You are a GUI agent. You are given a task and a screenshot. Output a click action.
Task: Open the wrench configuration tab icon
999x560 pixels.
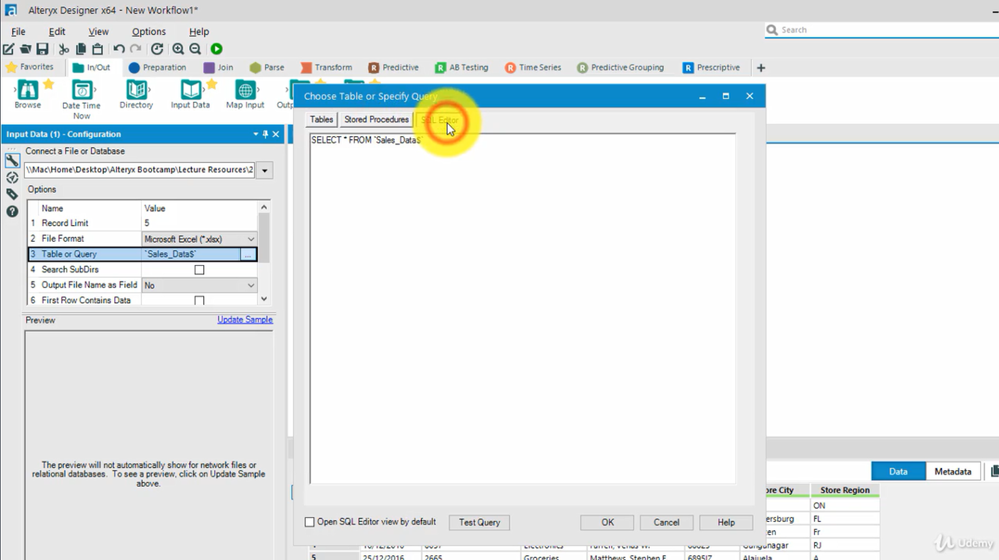tap(12, 161)
